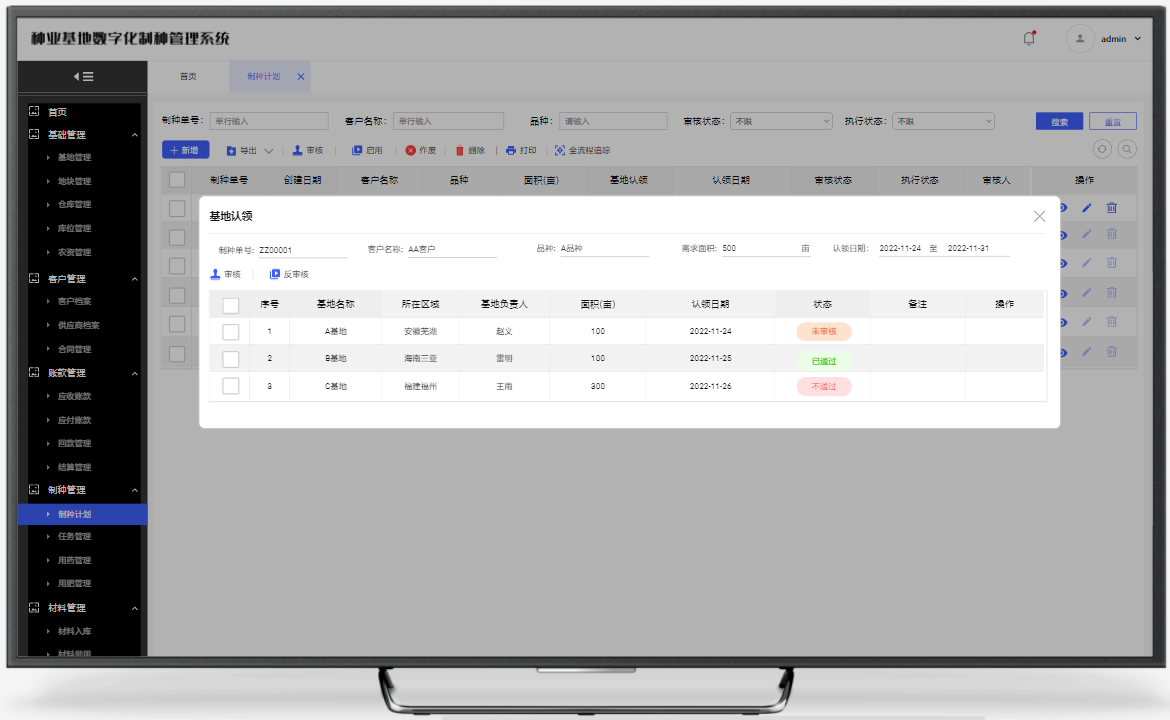This screenshot has height=720, width=1170.
Task: Click the 打印 printer icon in the toolbar
Action: pyautogui.click(x=511, y=151)
